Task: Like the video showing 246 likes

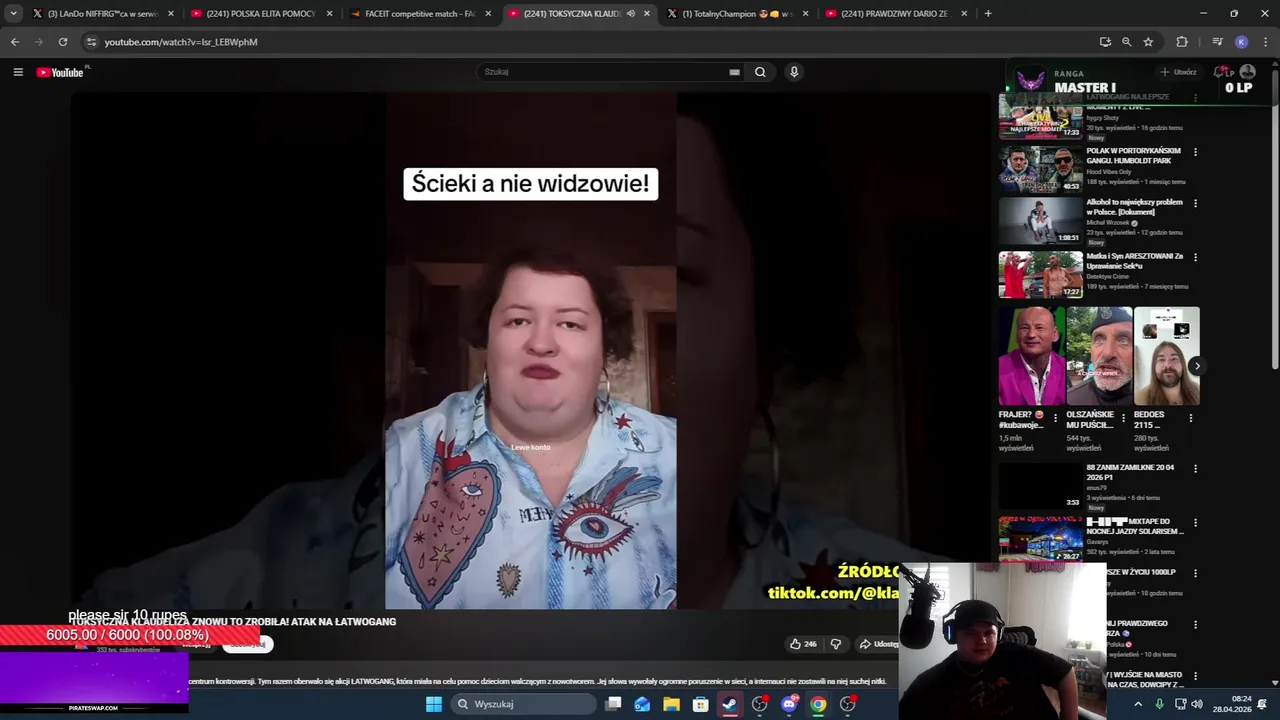Action: coord(803,644)
